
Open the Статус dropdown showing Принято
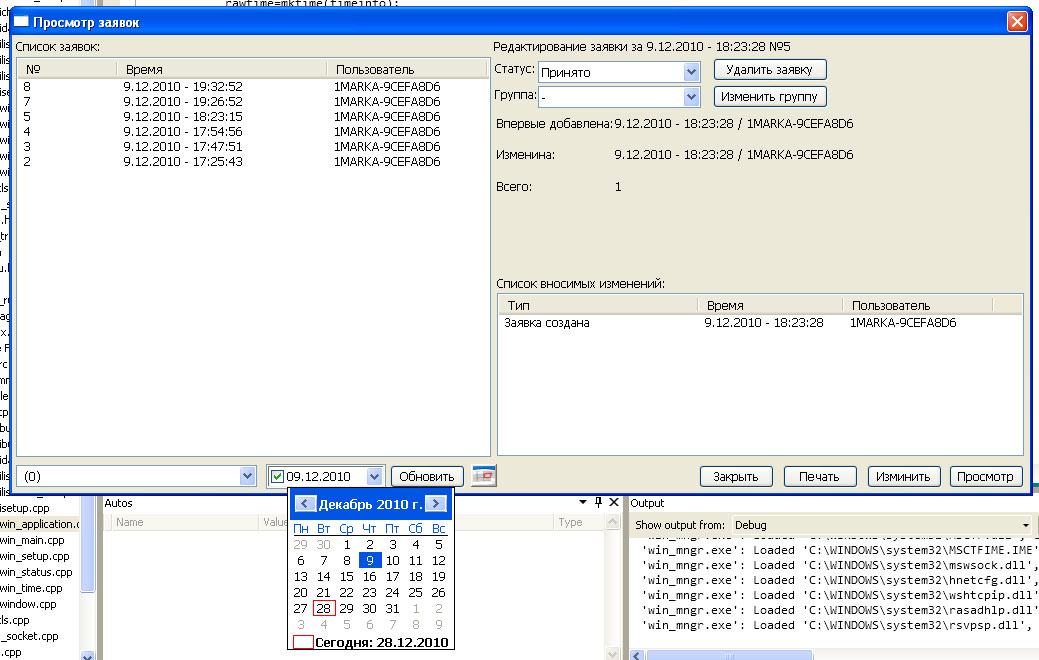(691, 72)
